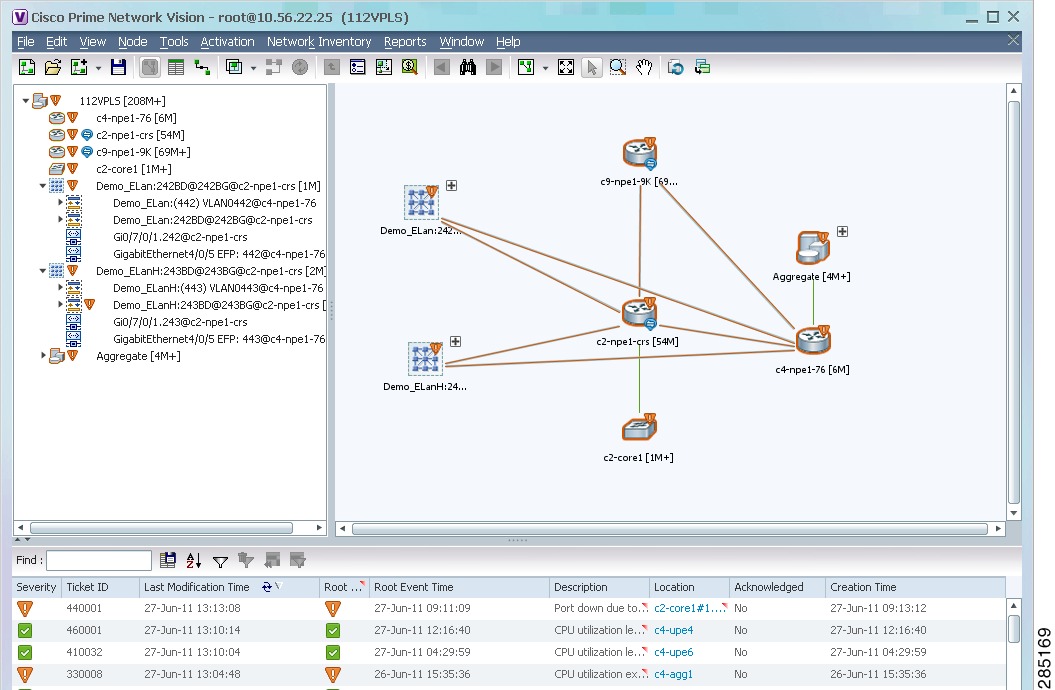Open the c4-upe6 location link

click(674, 652)
